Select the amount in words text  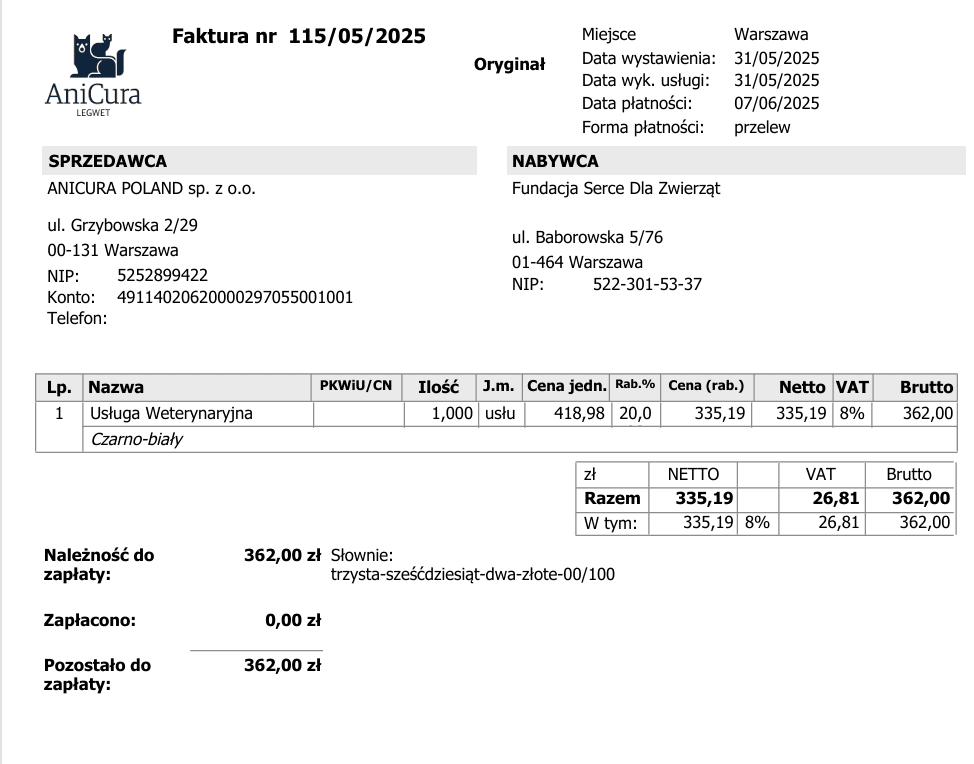(x=472, y=575)
